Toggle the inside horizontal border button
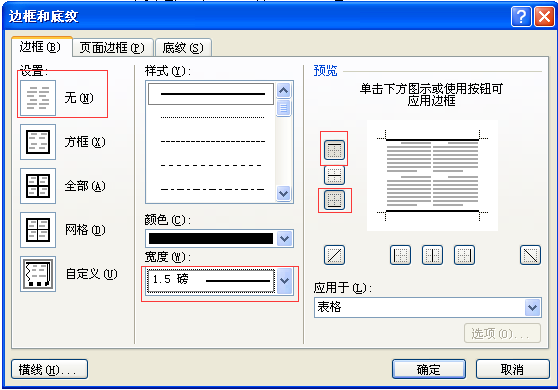Screen dimensions: 558x390 (335, 175)
